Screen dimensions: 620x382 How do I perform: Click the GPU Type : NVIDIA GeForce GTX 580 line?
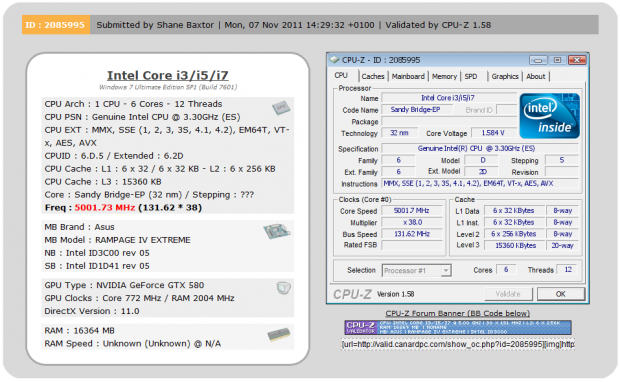124,285
